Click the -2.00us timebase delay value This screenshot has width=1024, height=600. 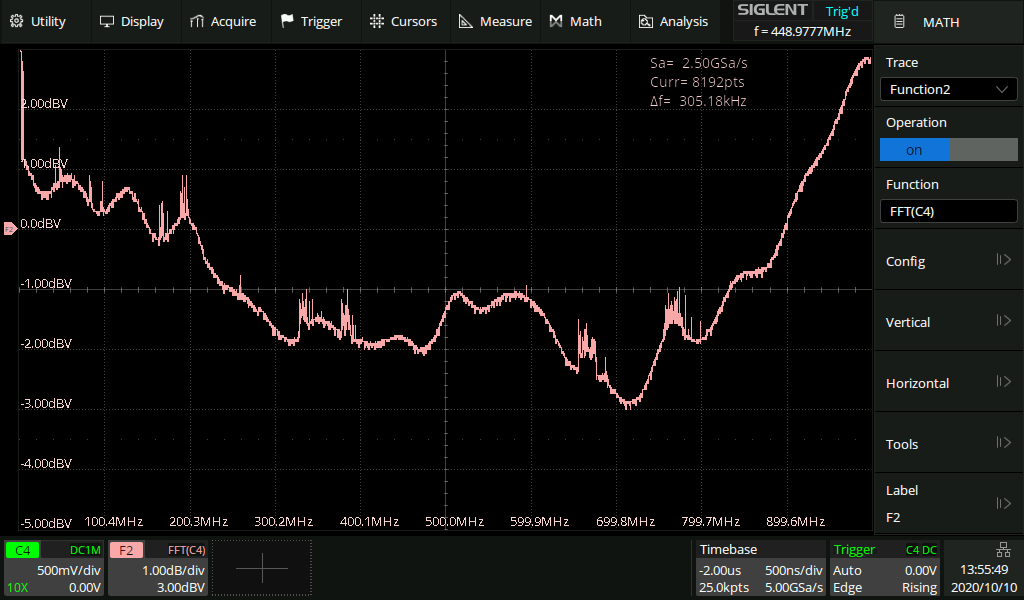click(720, 570)
